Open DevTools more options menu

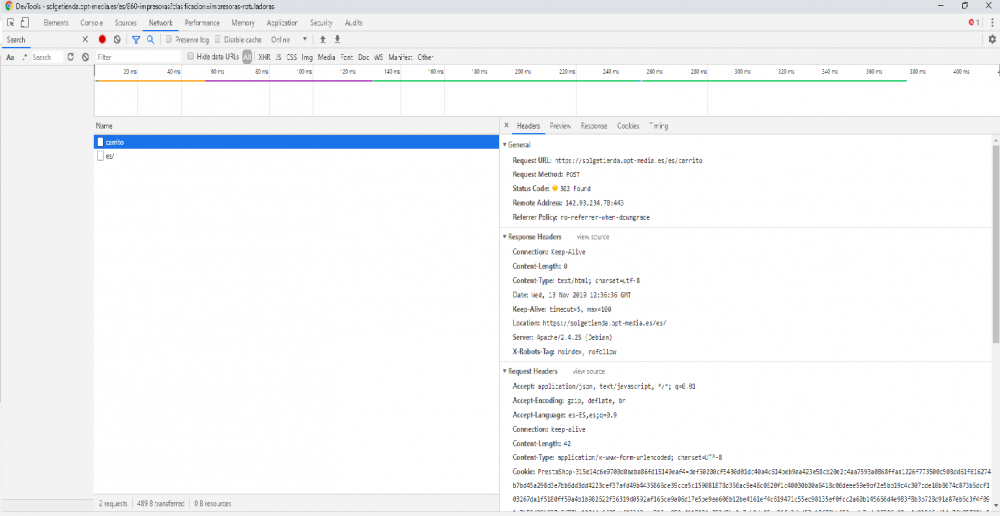click(992, 23)
